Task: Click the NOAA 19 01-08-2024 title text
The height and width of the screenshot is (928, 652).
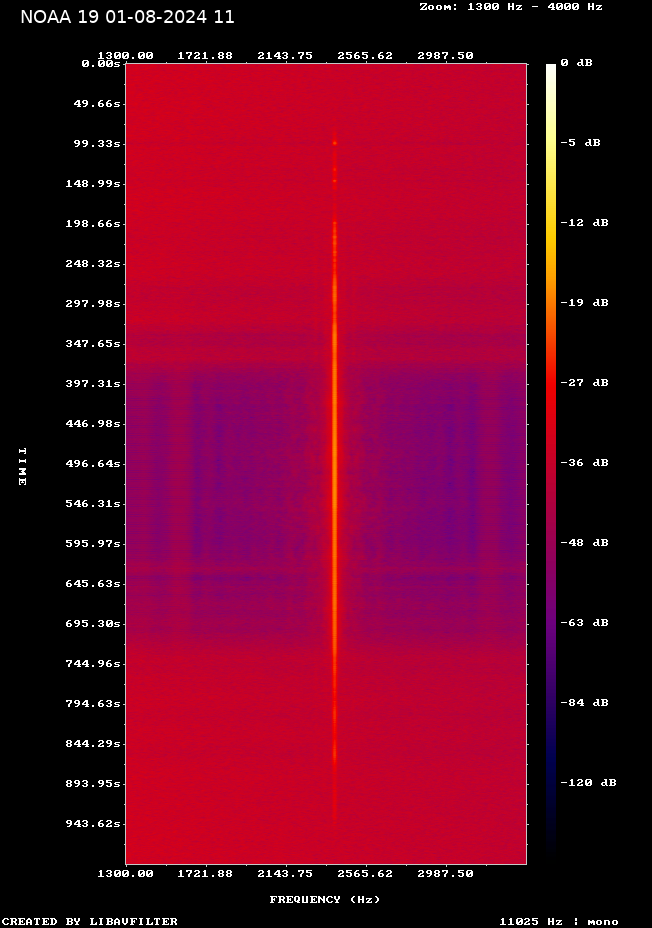Action: [127, 17]
